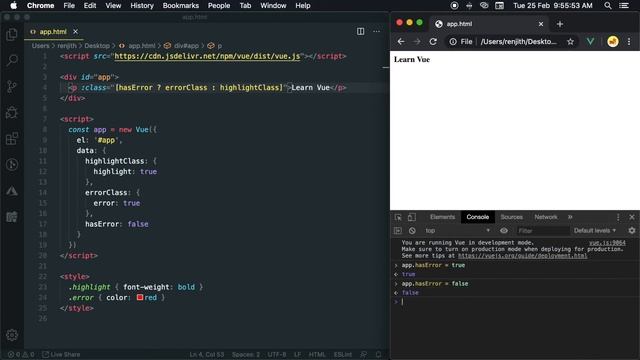Open the VS Code Search view
The height and width of the screenshot is (360, 640).
click(x=12, y=60)
